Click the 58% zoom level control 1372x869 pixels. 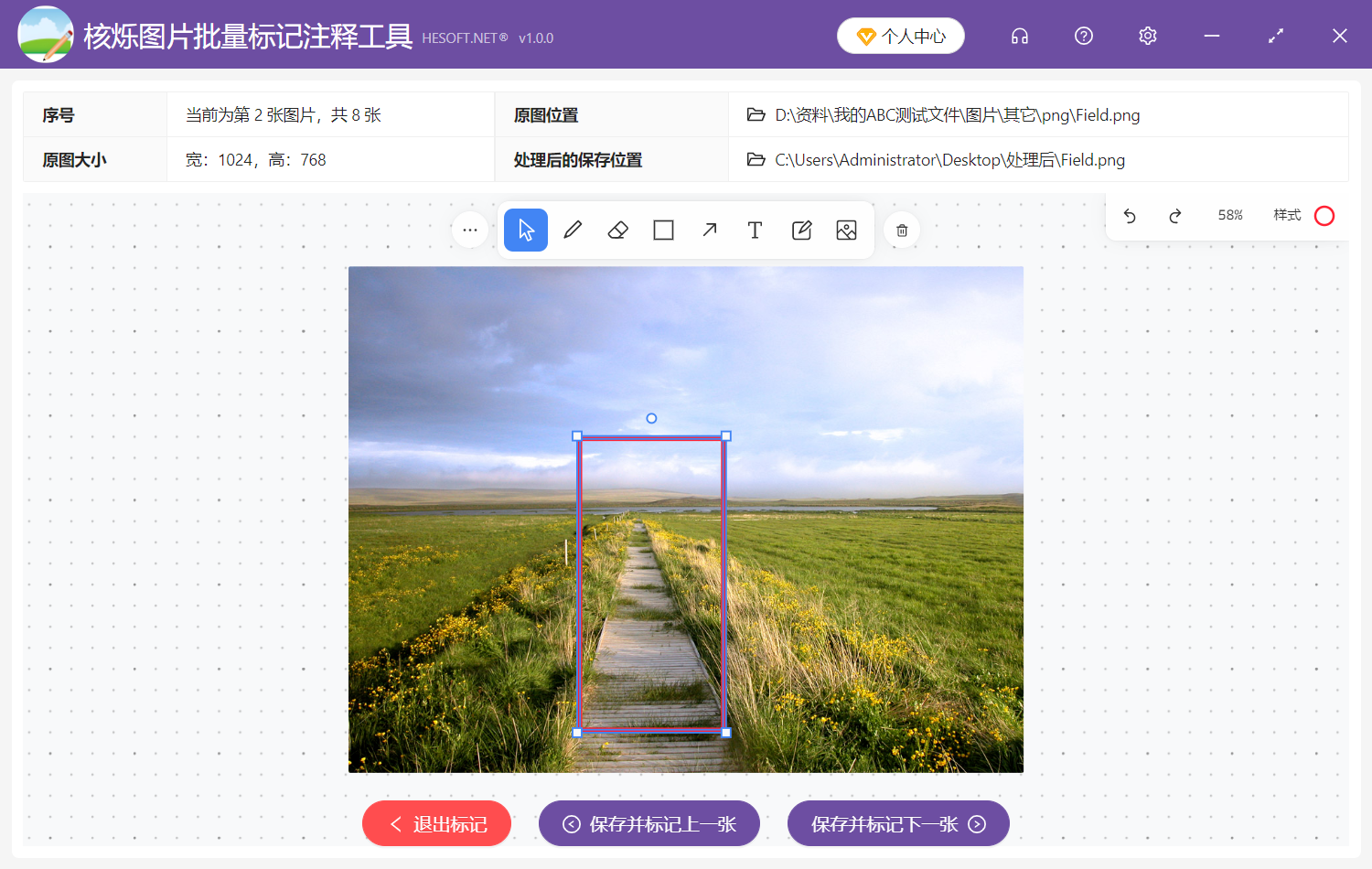pyautogui.click(x=1230, y=216)
